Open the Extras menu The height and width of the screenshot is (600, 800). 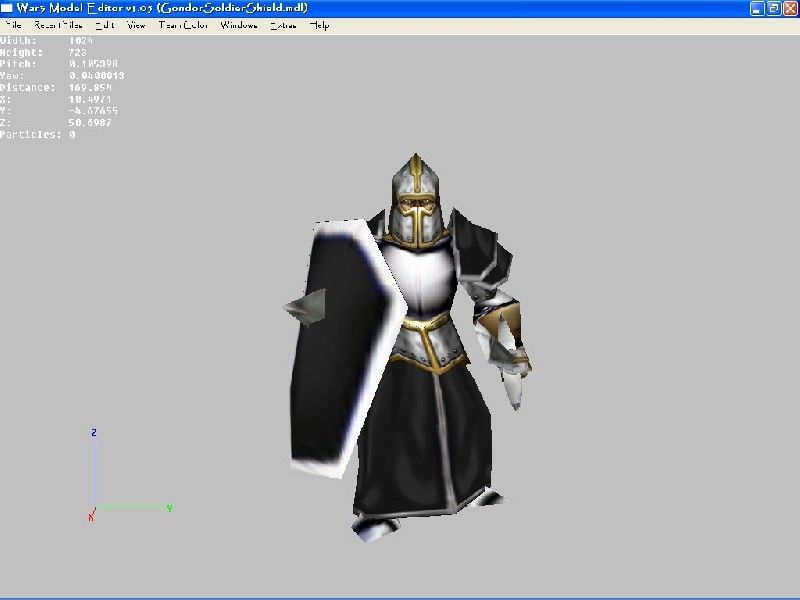(283, 25)
